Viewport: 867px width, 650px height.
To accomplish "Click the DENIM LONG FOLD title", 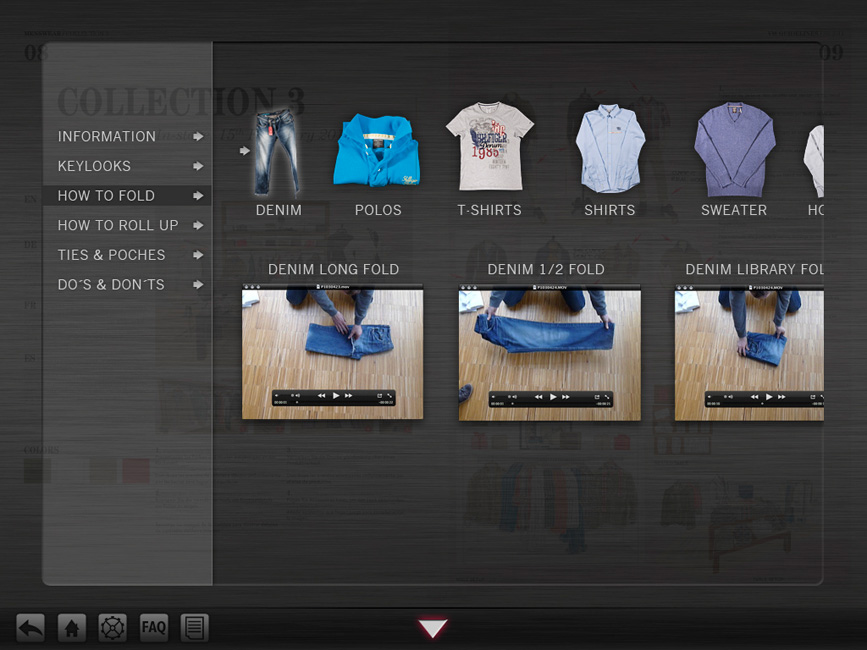I will click(333, 269).
